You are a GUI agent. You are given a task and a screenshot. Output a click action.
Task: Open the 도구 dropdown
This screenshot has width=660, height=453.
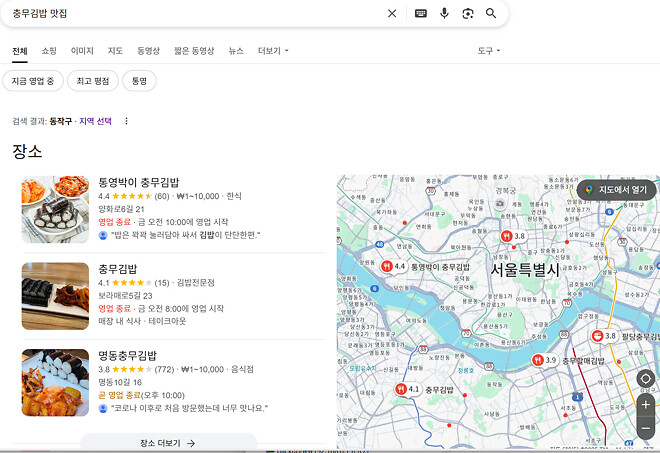pyautogui.click(x=489, y=51)
